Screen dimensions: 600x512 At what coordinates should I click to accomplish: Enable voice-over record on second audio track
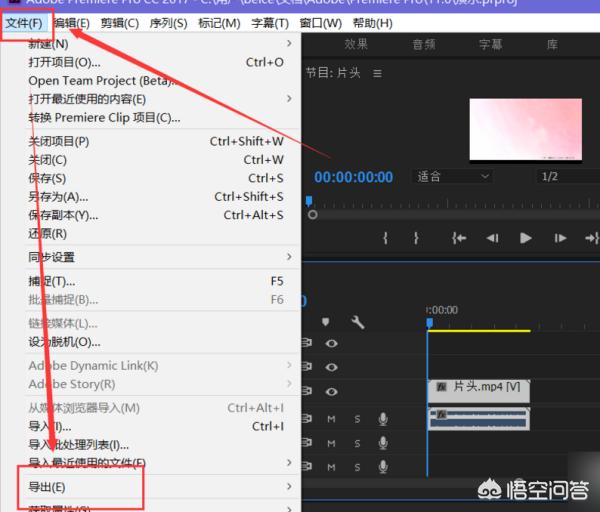[383, 443]
